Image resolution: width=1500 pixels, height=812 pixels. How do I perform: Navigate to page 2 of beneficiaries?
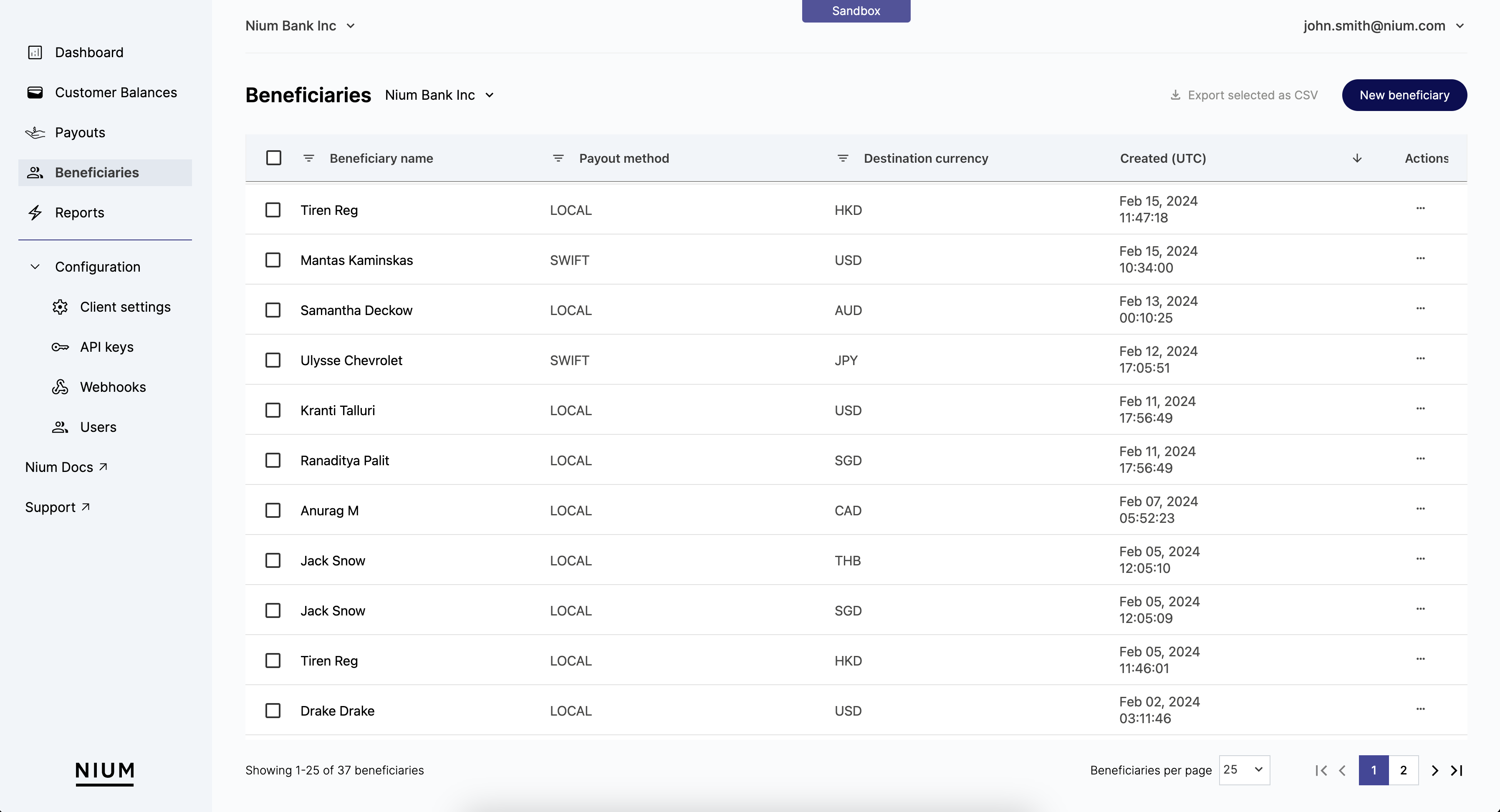click(x=1403, y=770)
